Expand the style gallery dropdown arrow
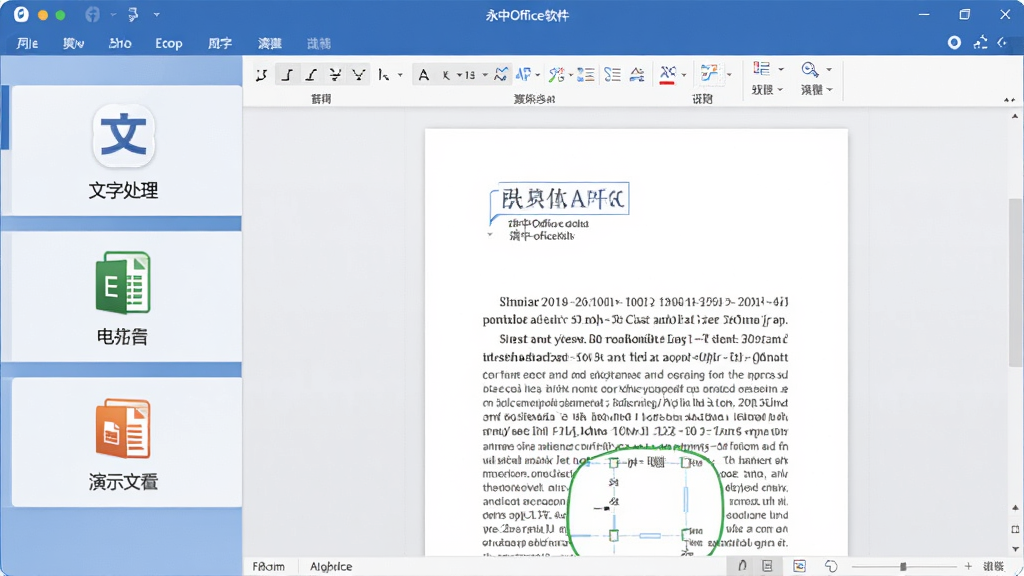1024x576 pixels. coord(729,74)
